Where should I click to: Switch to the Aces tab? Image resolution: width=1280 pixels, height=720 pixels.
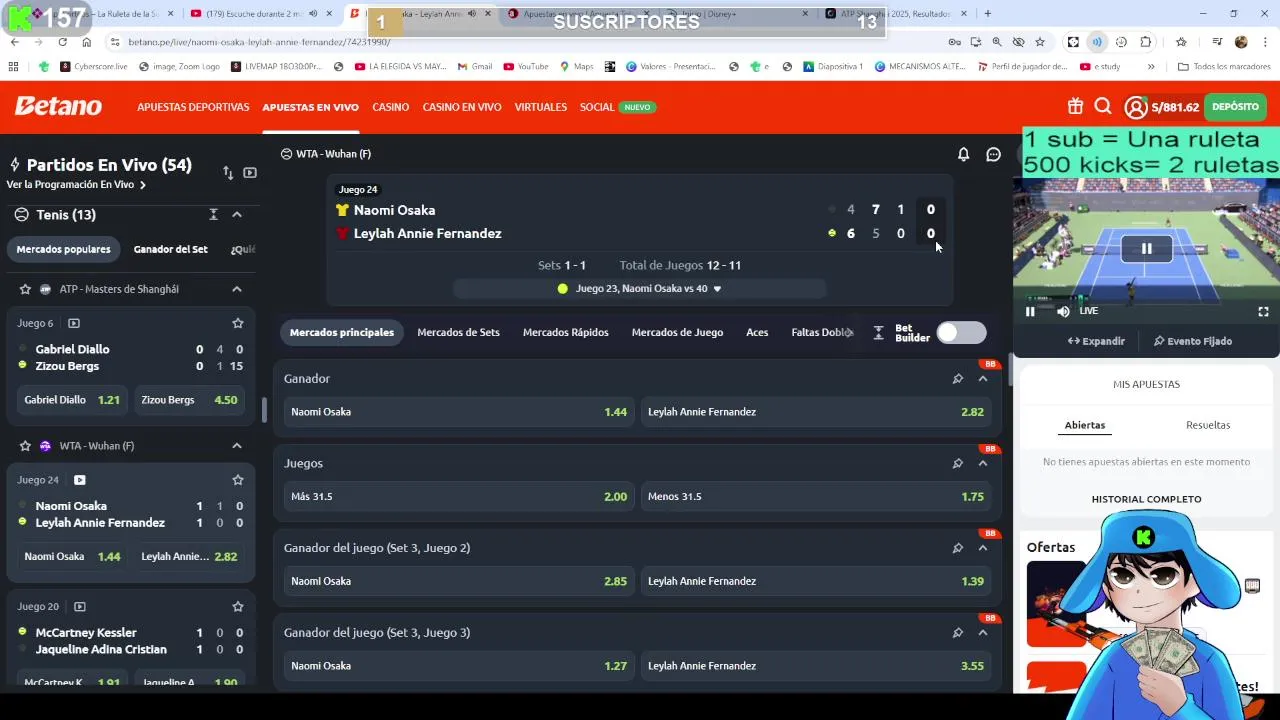click(757, 333)
